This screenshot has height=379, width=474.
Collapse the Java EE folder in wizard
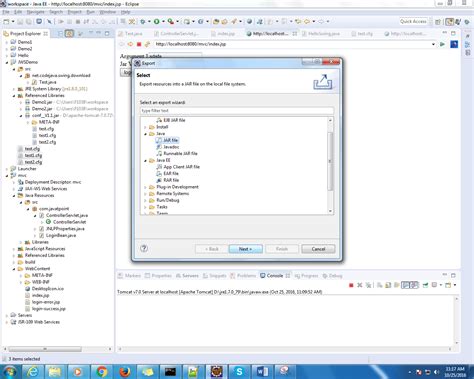point(146,160)
